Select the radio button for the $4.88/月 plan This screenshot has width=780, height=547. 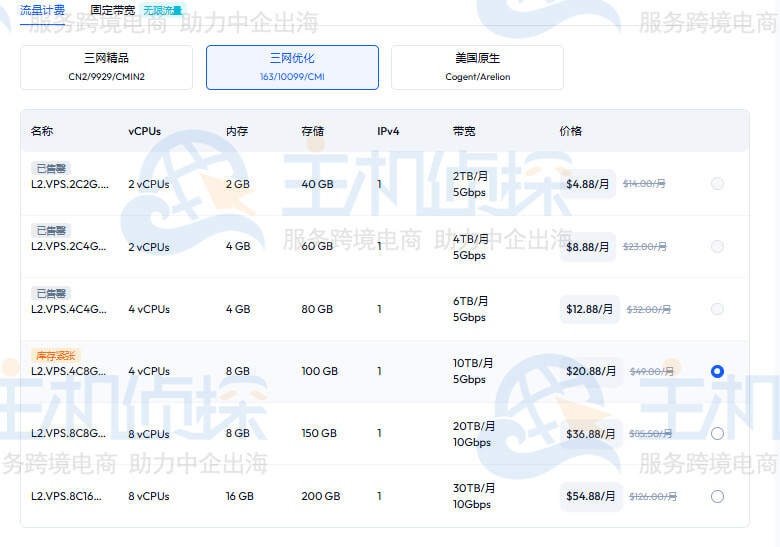pyautogui.click(x=717, y=184)
